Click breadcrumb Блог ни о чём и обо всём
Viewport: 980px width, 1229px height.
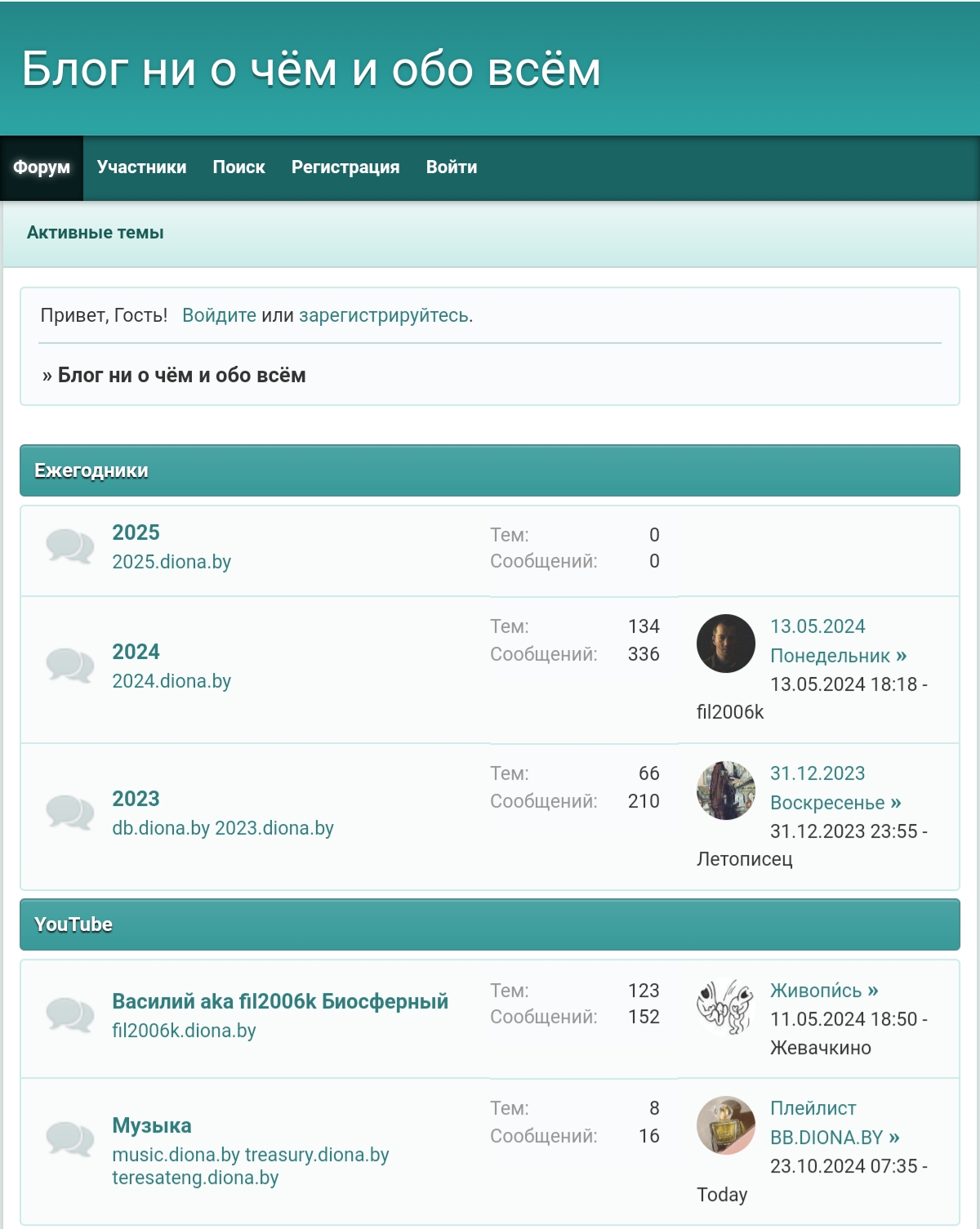(x=181, y=376)
